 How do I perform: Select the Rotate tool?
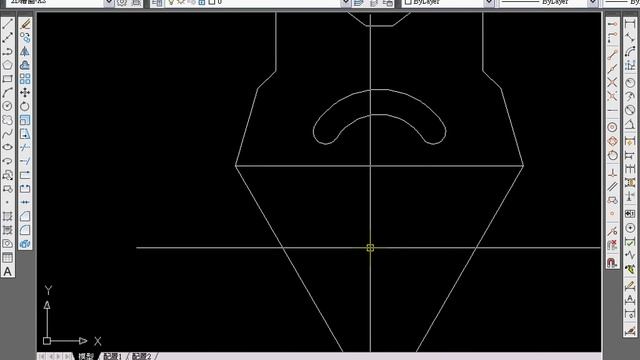click(25, 107)
